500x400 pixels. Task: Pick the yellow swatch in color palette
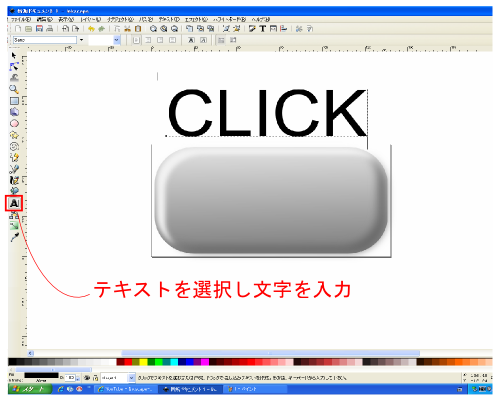click(x=143, y=362)
